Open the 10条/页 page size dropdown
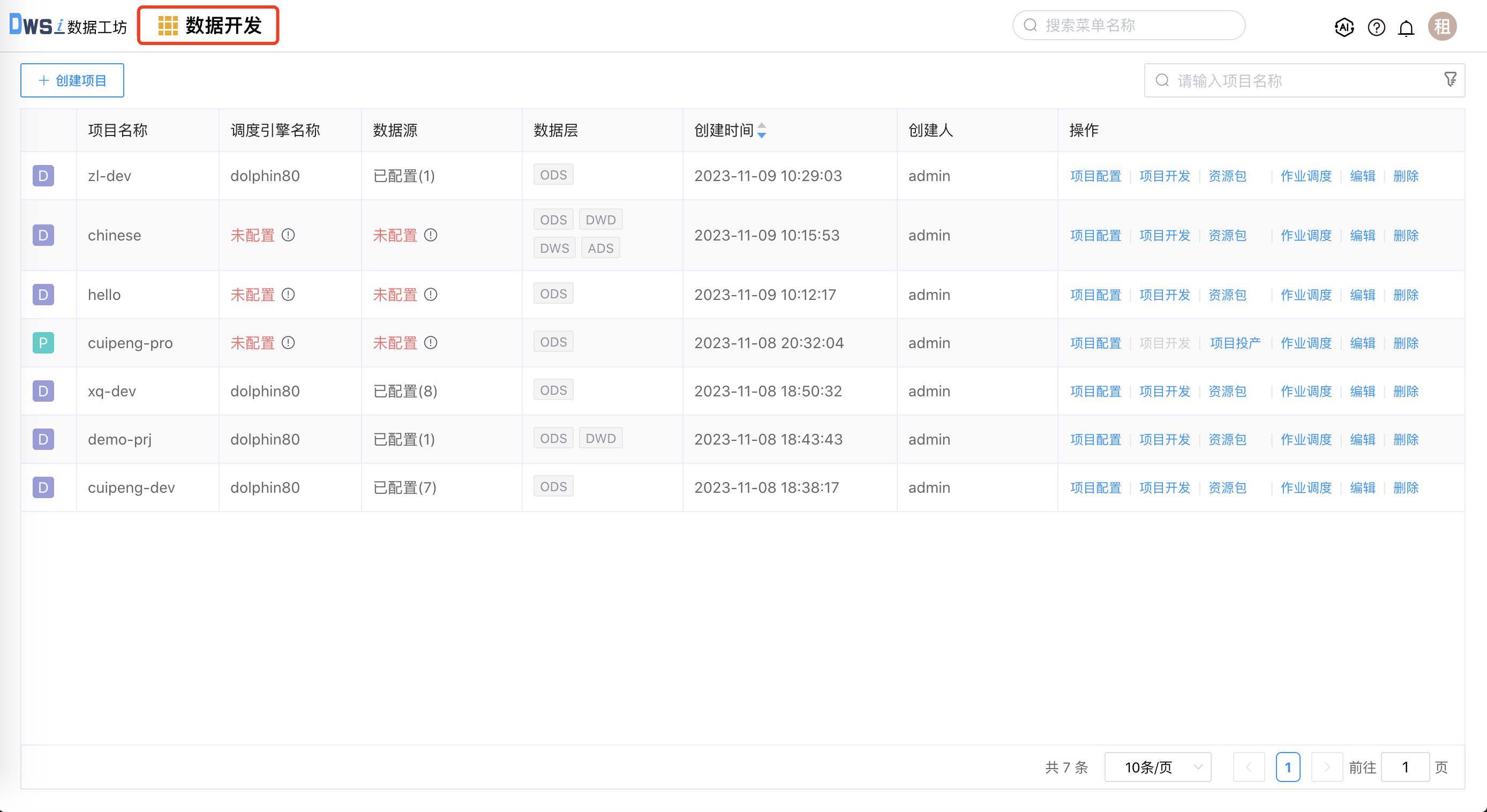This screenshot has height=812, width=1487. (x=1157, y=767)
